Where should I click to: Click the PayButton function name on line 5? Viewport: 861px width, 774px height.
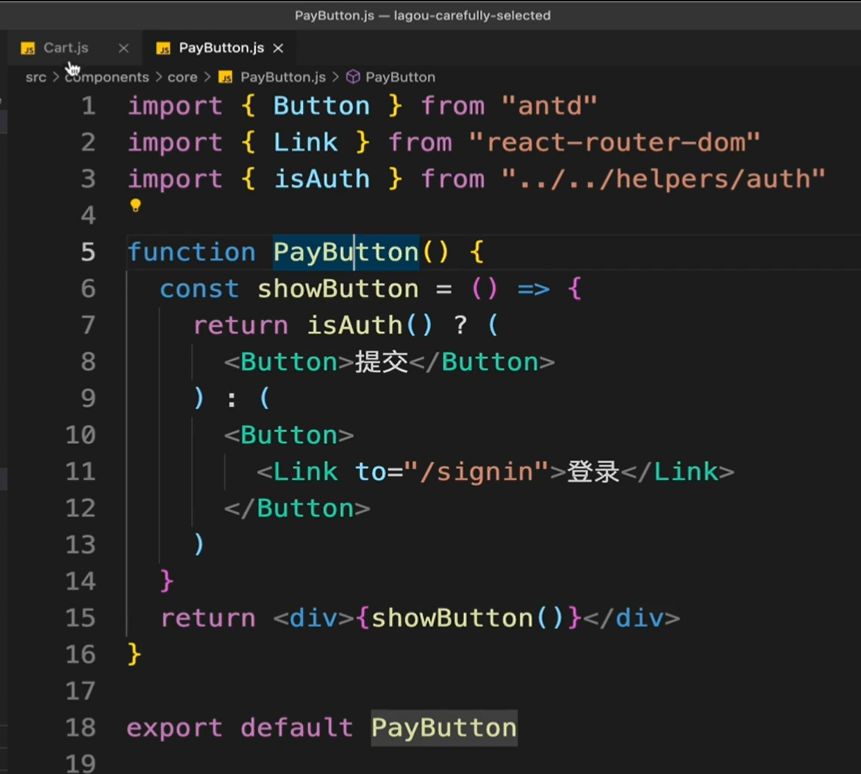click(x=346, y=253)
